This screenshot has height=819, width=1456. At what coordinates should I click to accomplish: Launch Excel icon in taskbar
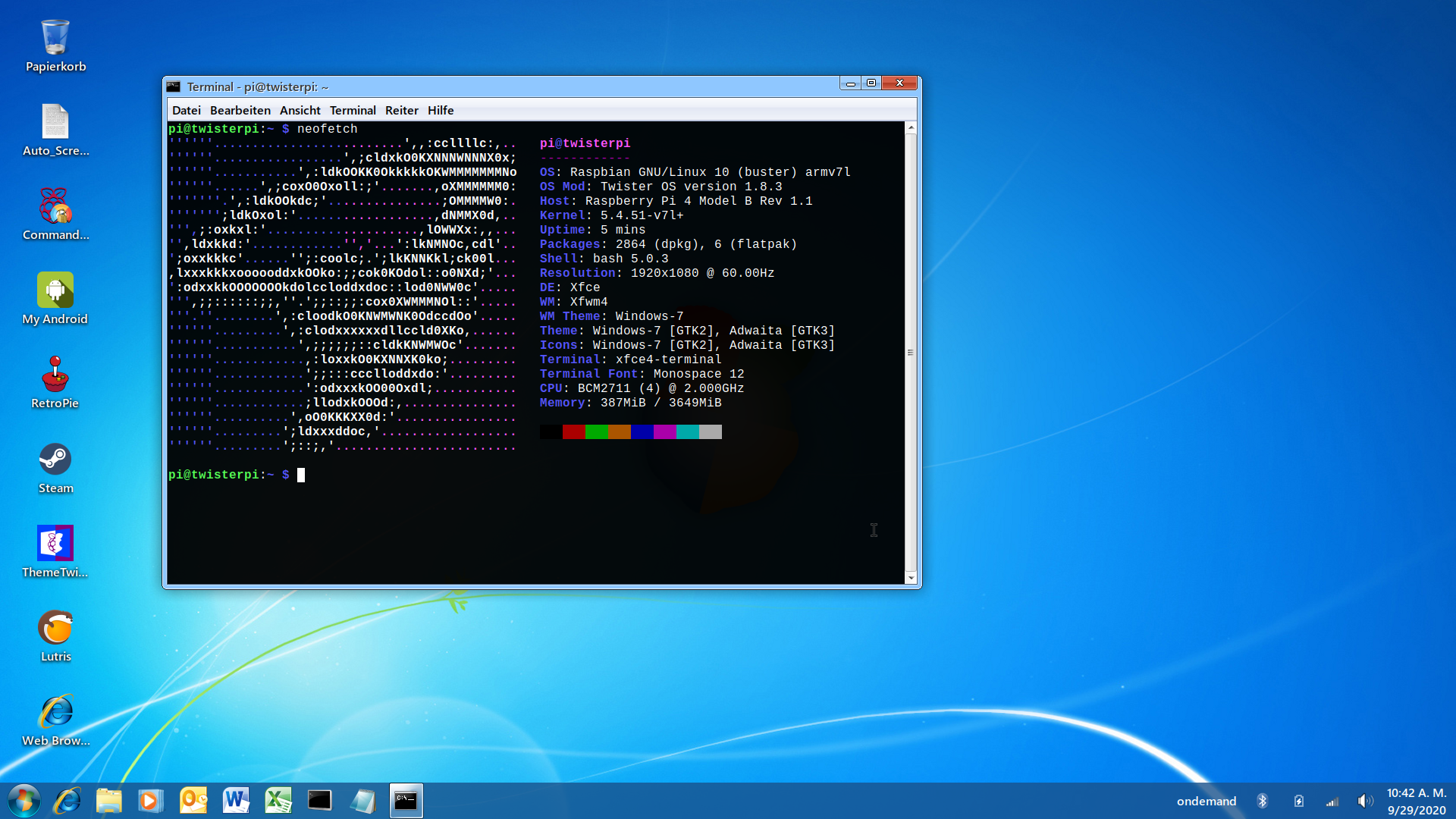pos(278,801)
